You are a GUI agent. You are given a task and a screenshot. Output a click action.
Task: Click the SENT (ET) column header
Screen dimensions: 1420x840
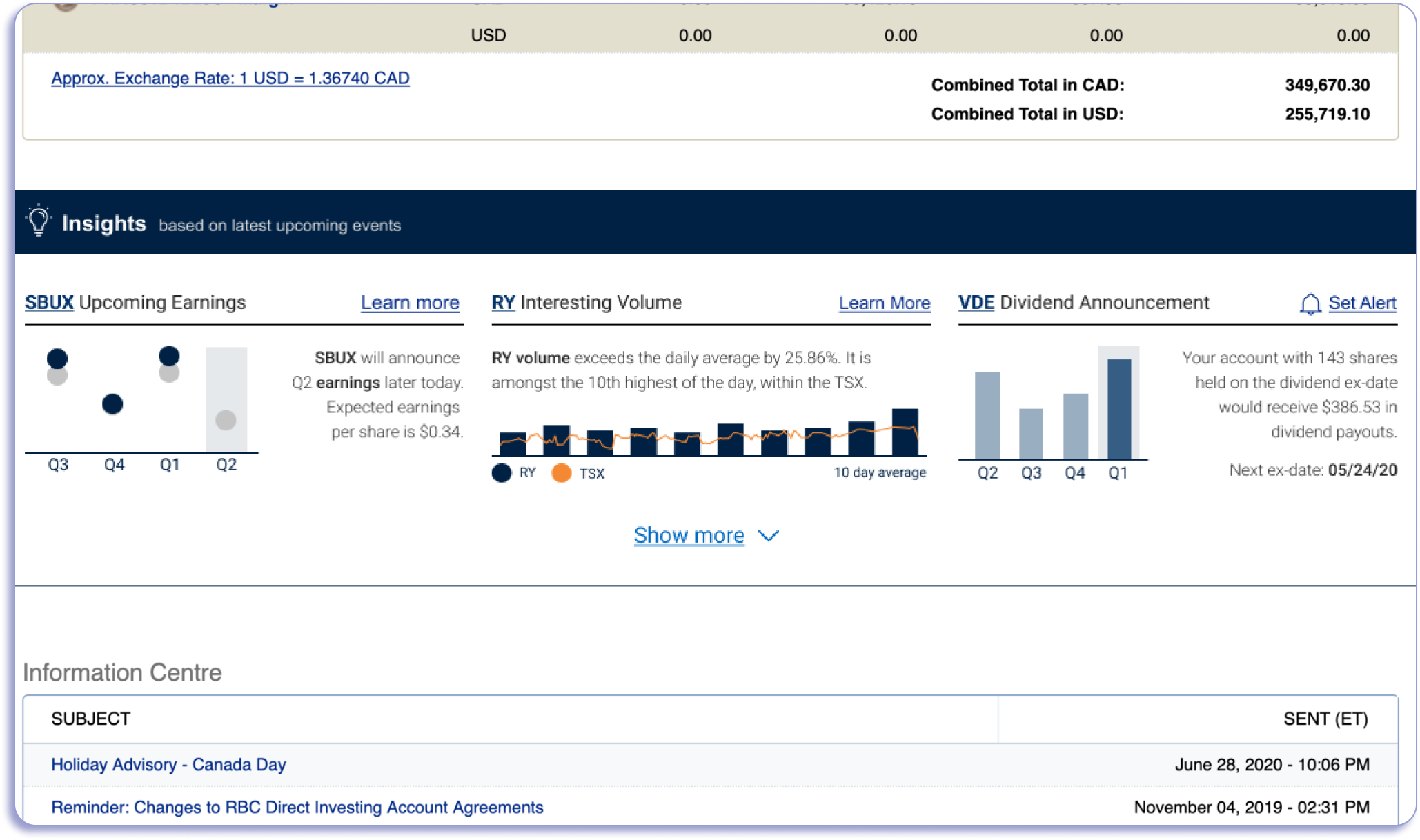click(1325, 719)
